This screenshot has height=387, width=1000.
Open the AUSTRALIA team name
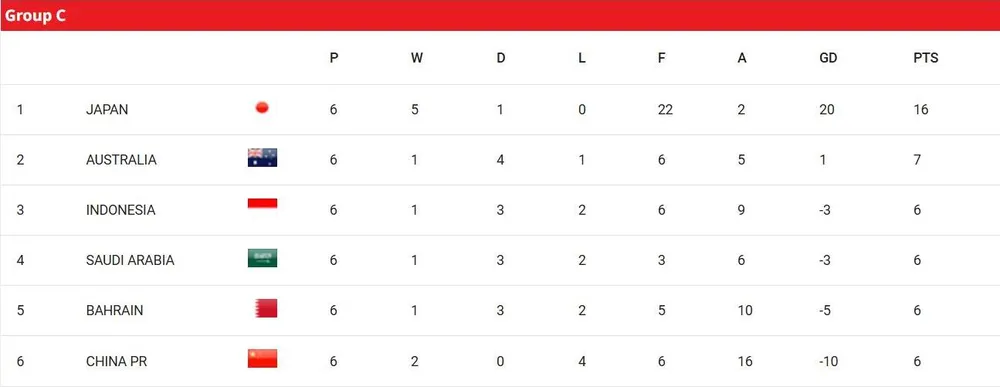point(121,159)
